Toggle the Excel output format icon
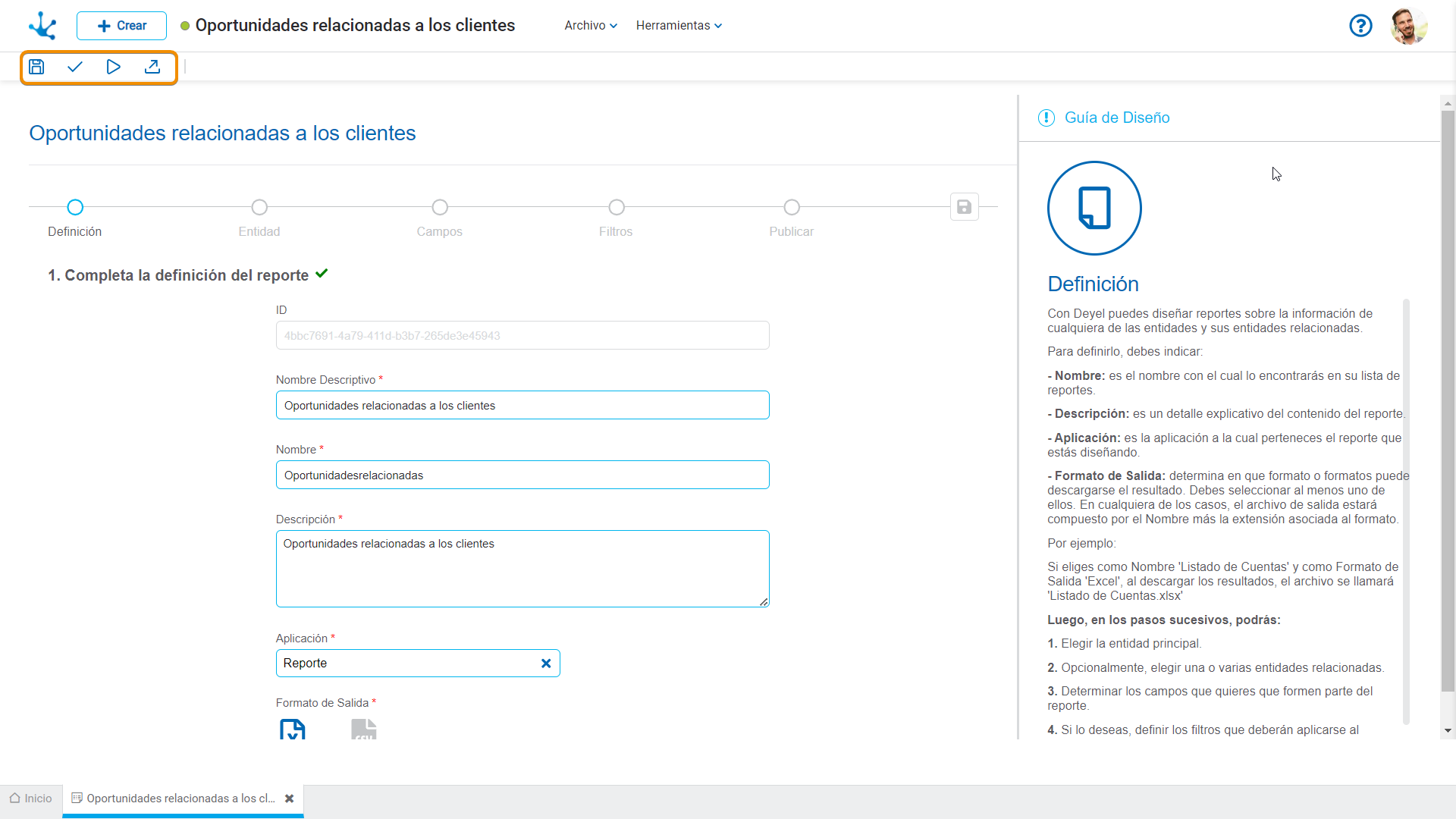Image resolution: width=1456 pixels, height=819 pixels. click(293, 730)
